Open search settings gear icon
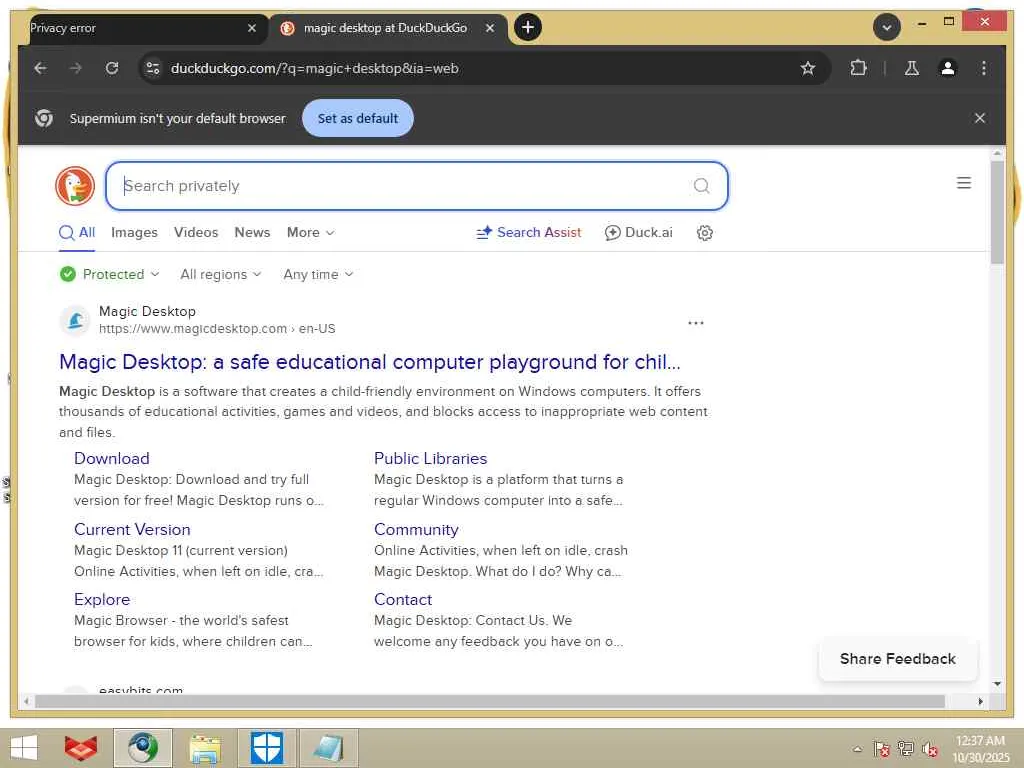This screenshot has height=768, width=1024. pos(704,232)
